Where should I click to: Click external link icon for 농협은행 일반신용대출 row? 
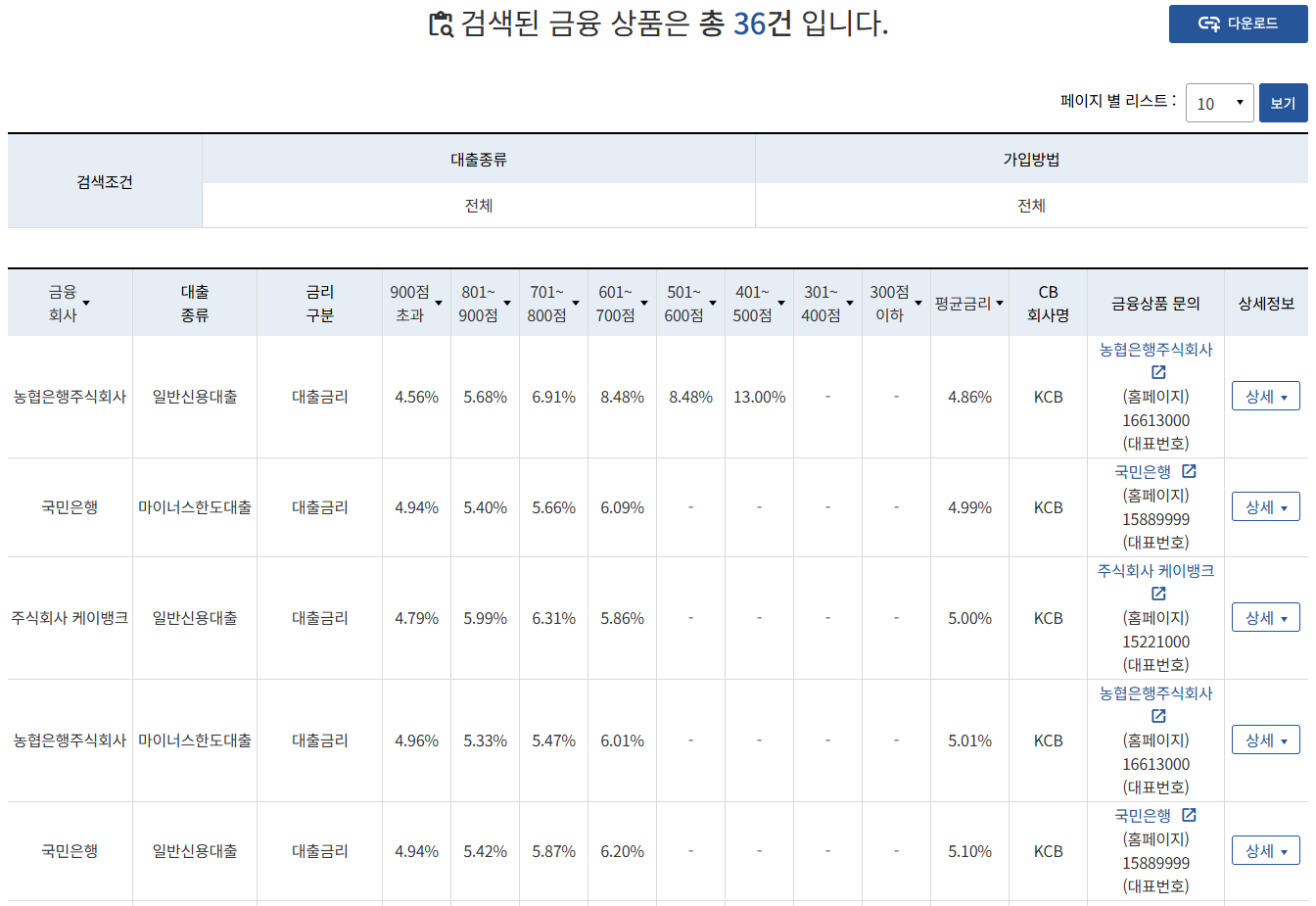pos(1158,372)
